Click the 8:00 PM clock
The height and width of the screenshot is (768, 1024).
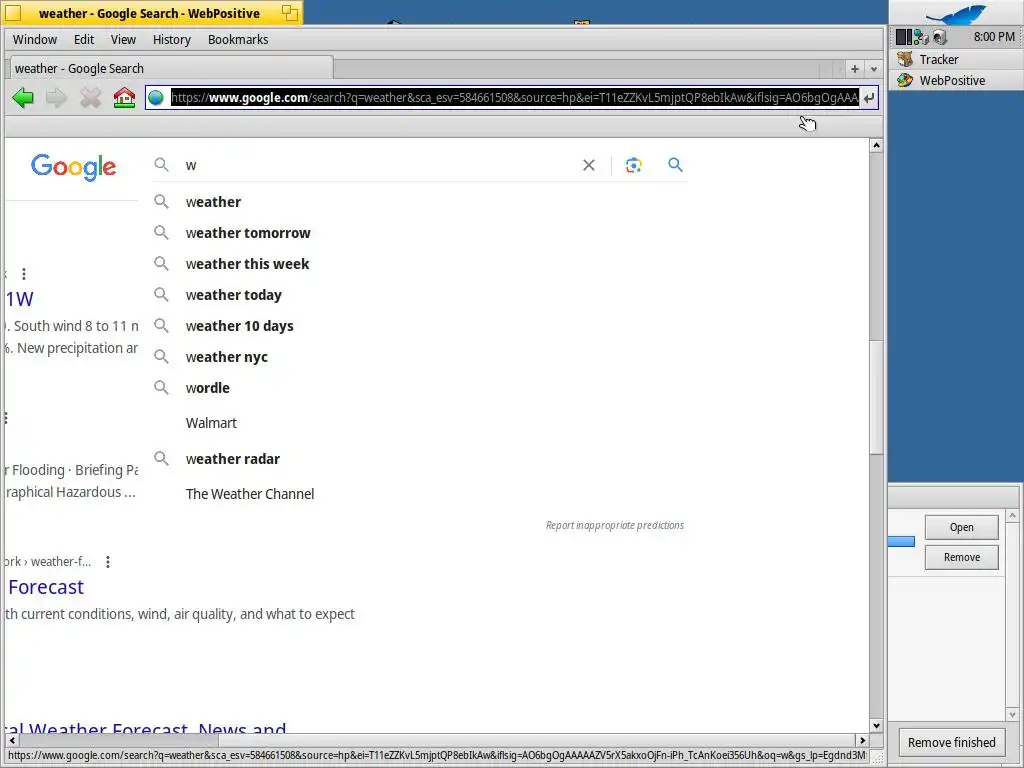pos(994,37)
